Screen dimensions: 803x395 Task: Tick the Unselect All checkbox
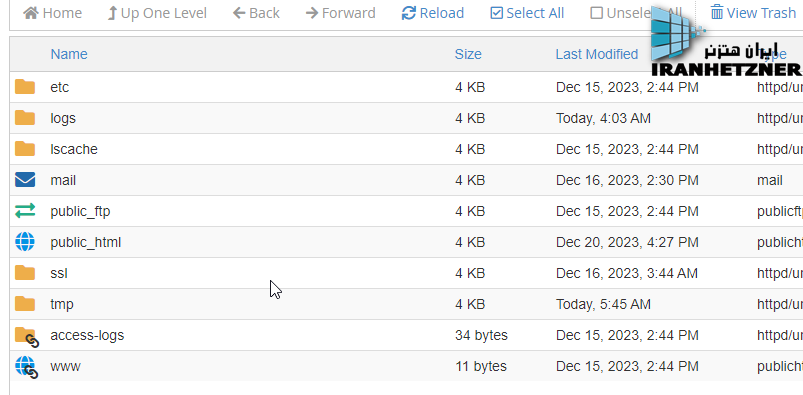pos(596,13)
